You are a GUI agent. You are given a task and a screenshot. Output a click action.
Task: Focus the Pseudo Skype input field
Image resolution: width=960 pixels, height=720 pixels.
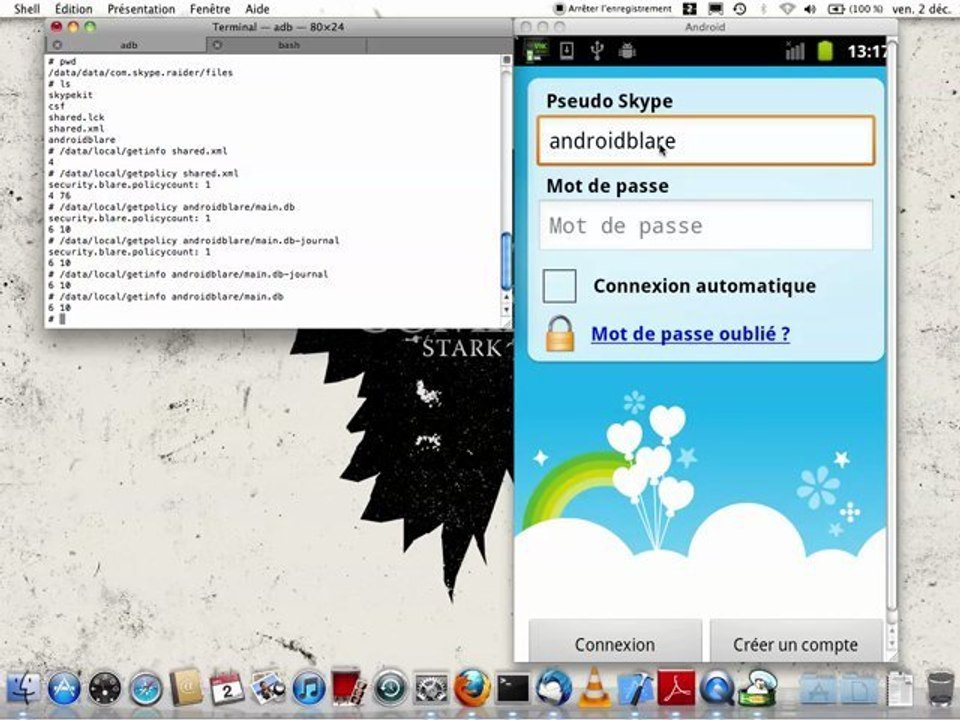click(706, 141)
